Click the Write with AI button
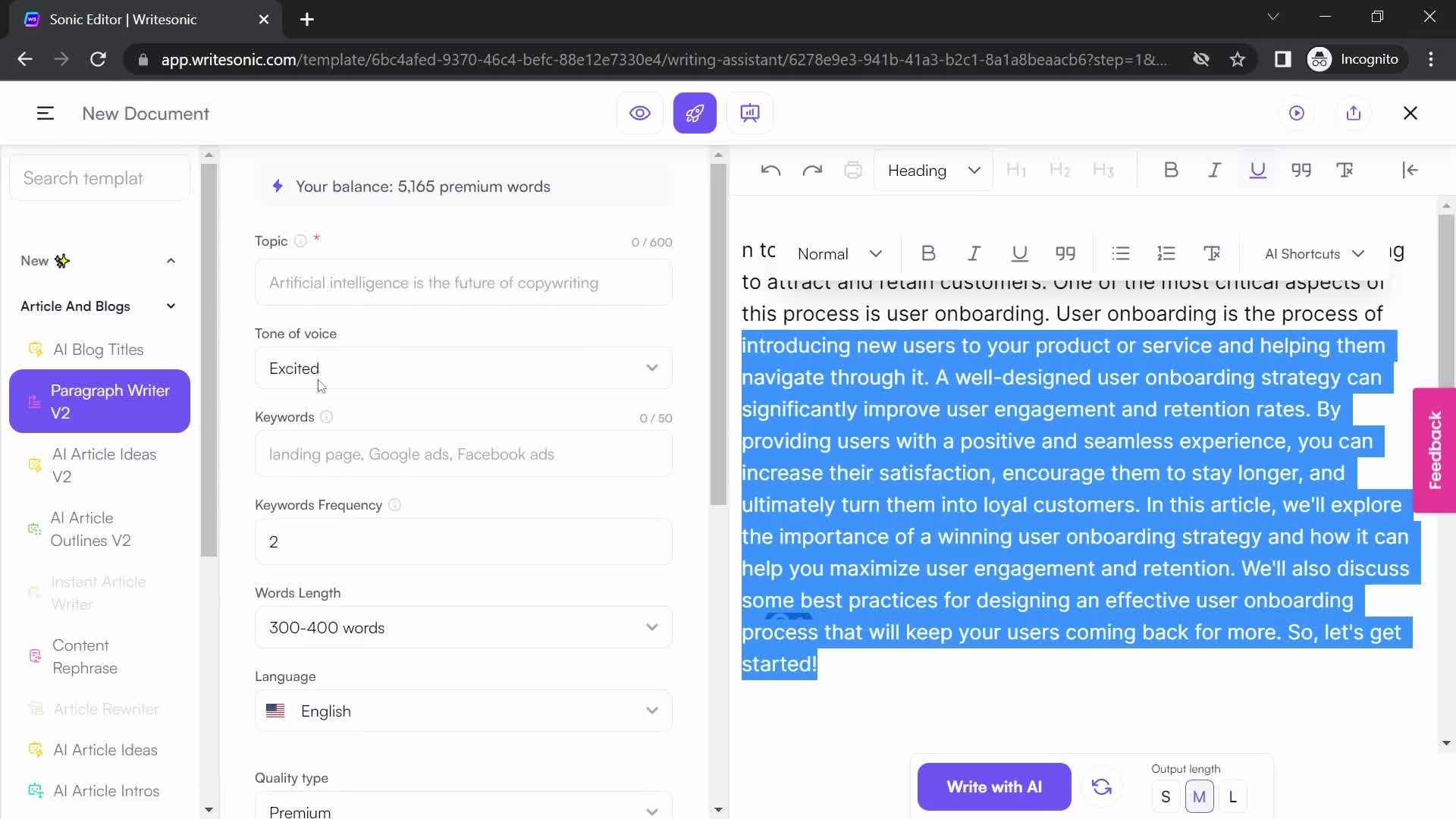Image resolution: width=1456 pixels, height=819 pixels. [994, 787]
